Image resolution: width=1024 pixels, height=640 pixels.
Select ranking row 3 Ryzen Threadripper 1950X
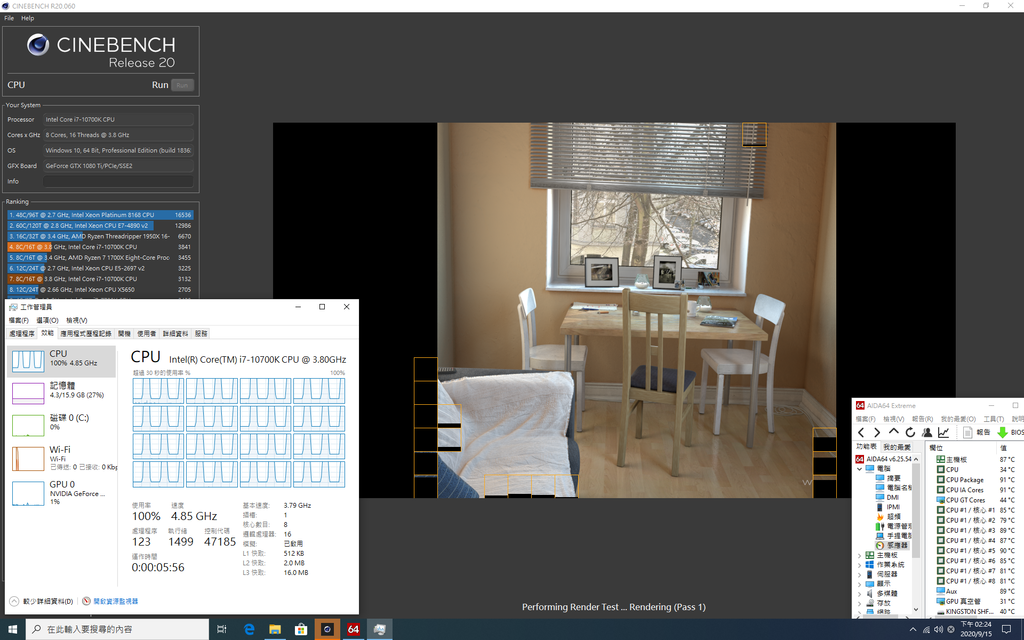coord(100,236)
